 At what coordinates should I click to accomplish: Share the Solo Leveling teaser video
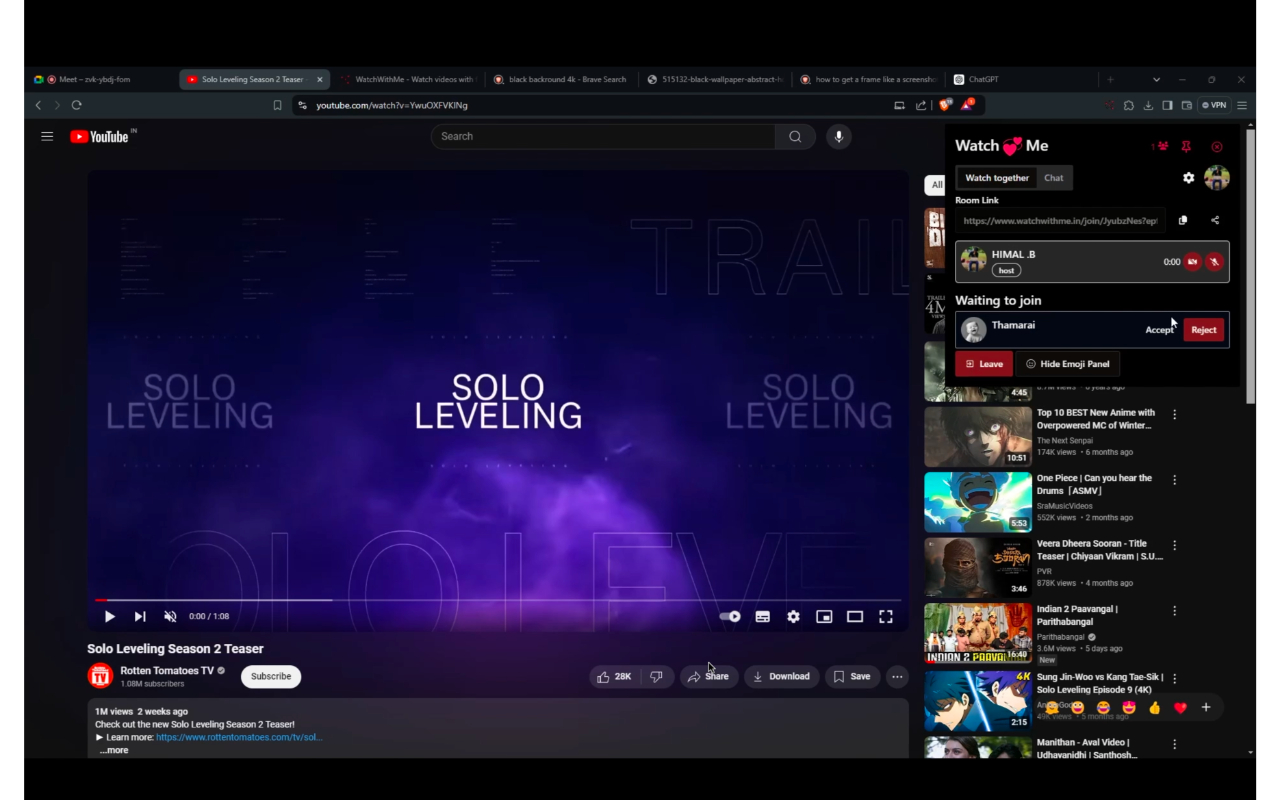pos(709,677)
